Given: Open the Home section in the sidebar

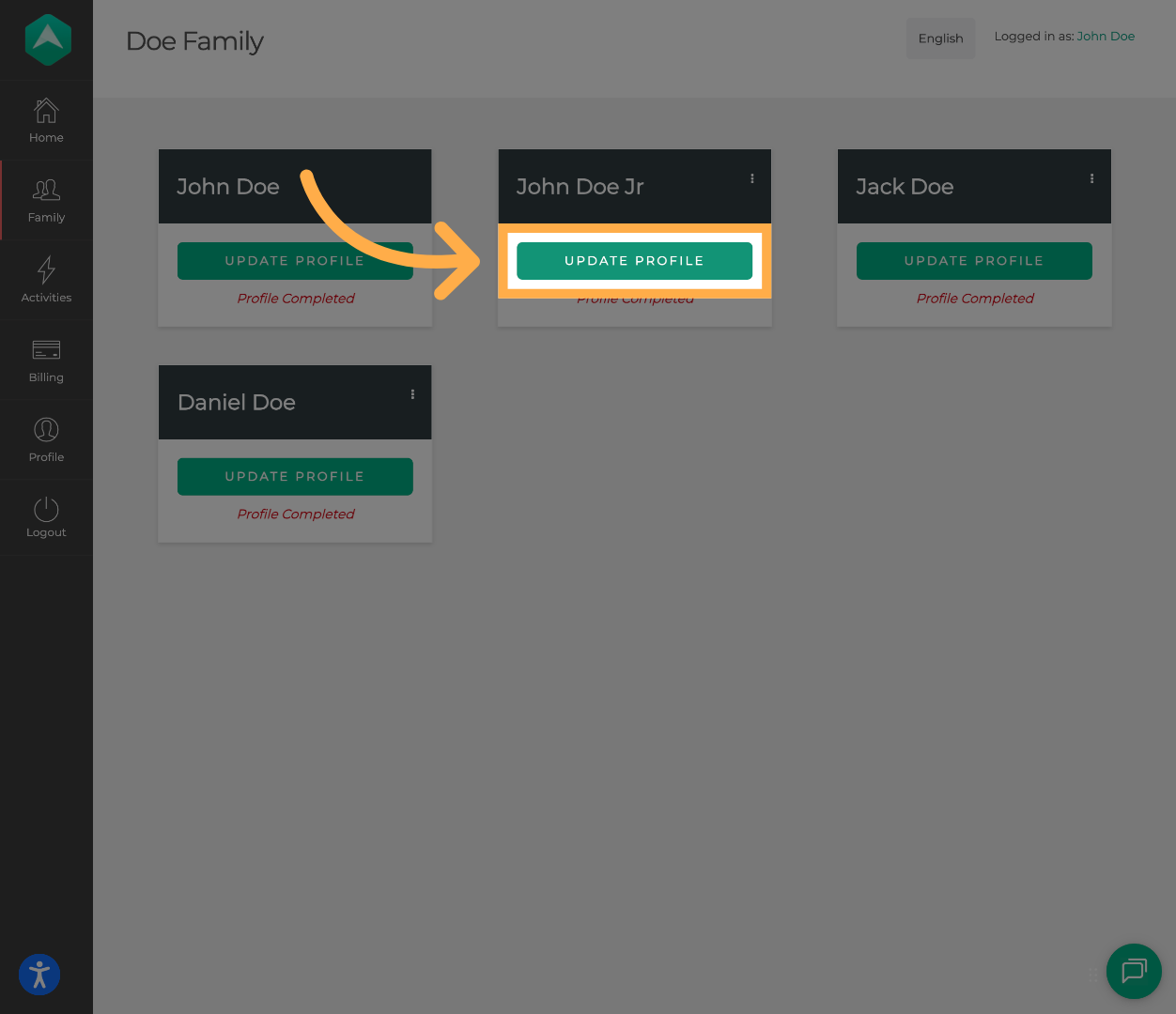Looking at the screenshot, I should coord(46,120).
